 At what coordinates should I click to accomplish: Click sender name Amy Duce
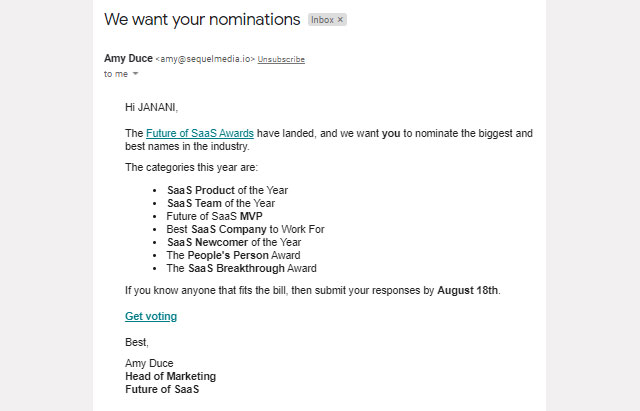coord(128,59)
